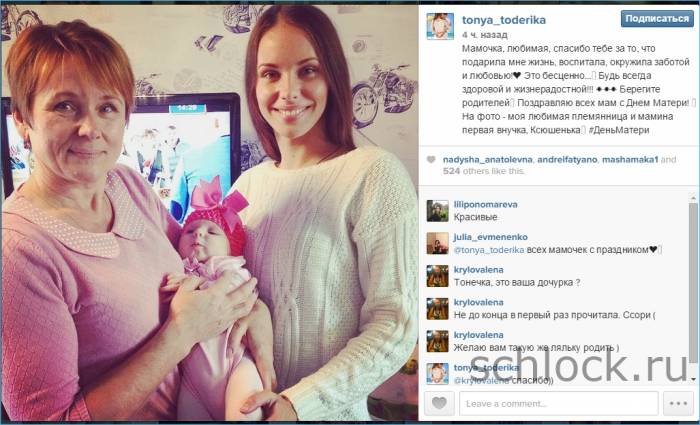Click julia_evmenenko's comment avatar
This screenshot has width=700, height=425.
click(x=437, y=243)
